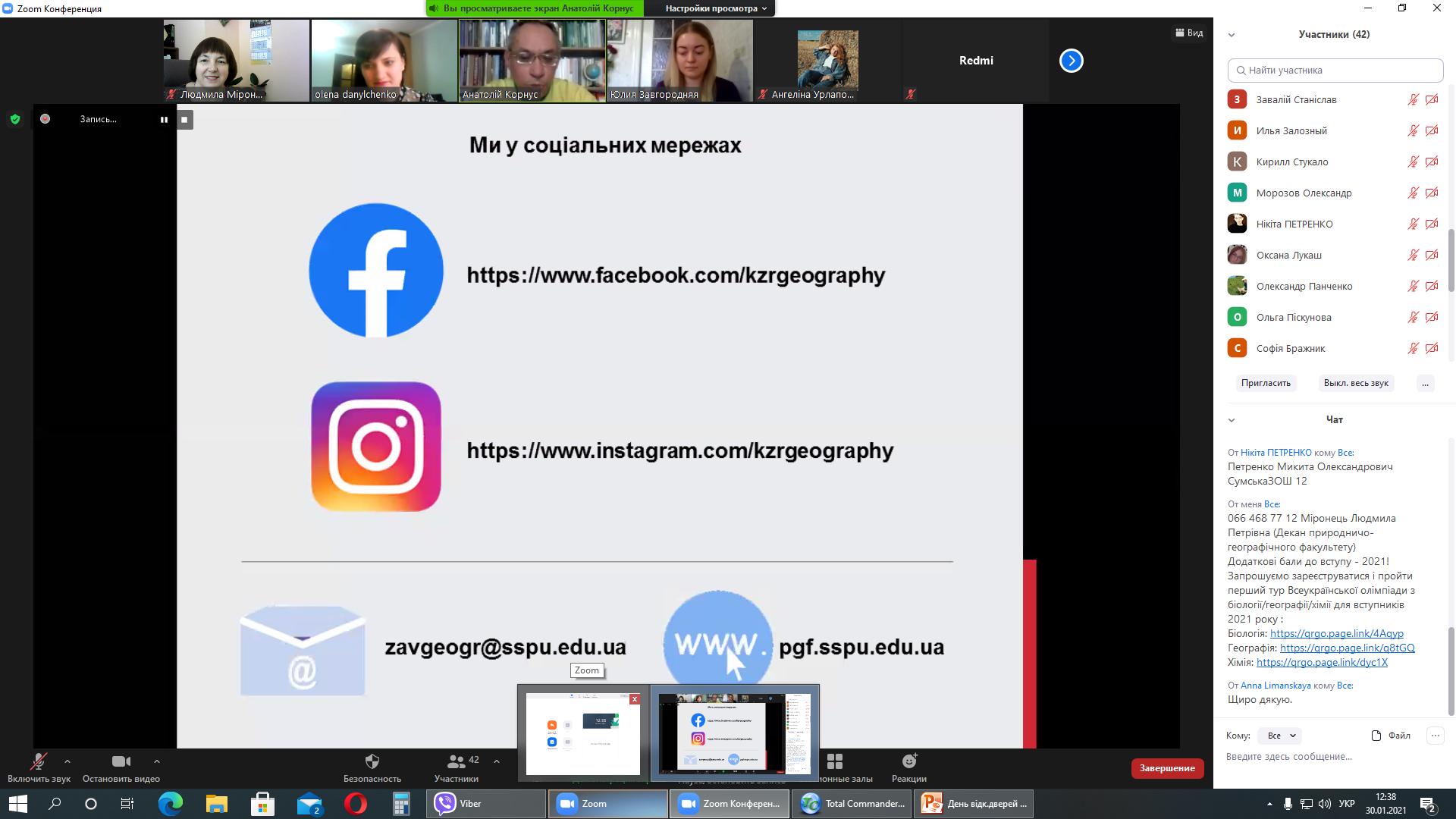
Task: Open Viber from the taskbar
Action: (x=486, y=804)
